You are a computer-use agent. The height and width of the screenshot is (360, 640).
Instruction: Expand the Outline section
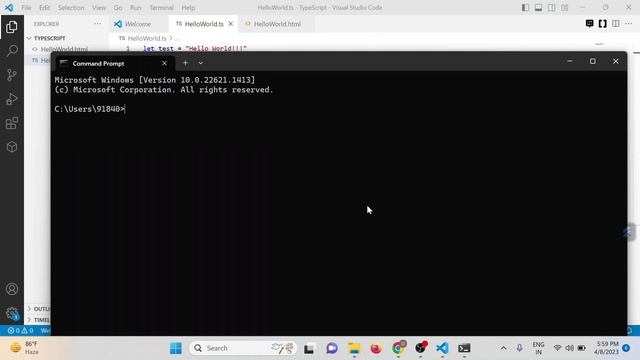click(38, 309)
